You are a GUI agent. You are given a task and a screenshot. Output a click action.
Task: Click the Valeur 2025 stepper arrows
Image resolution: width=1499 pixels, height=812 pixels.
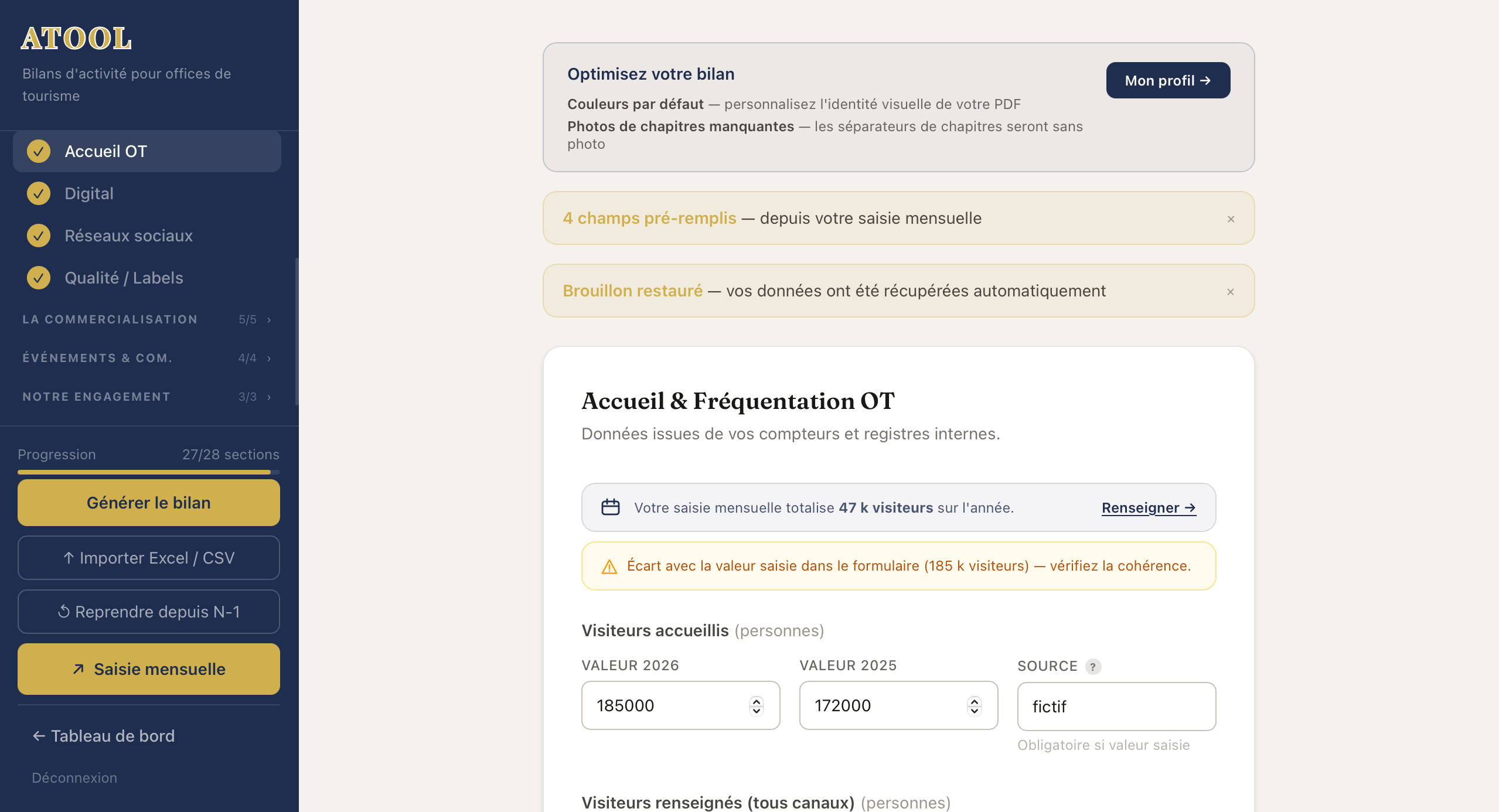pyautogui.click(x=975, y=706)
